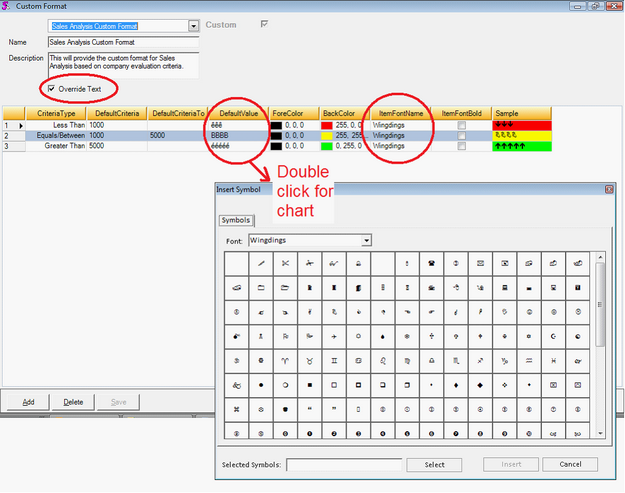Toggle the Custom checkbox
The image size is (625, 493).
tap(264, 24)
